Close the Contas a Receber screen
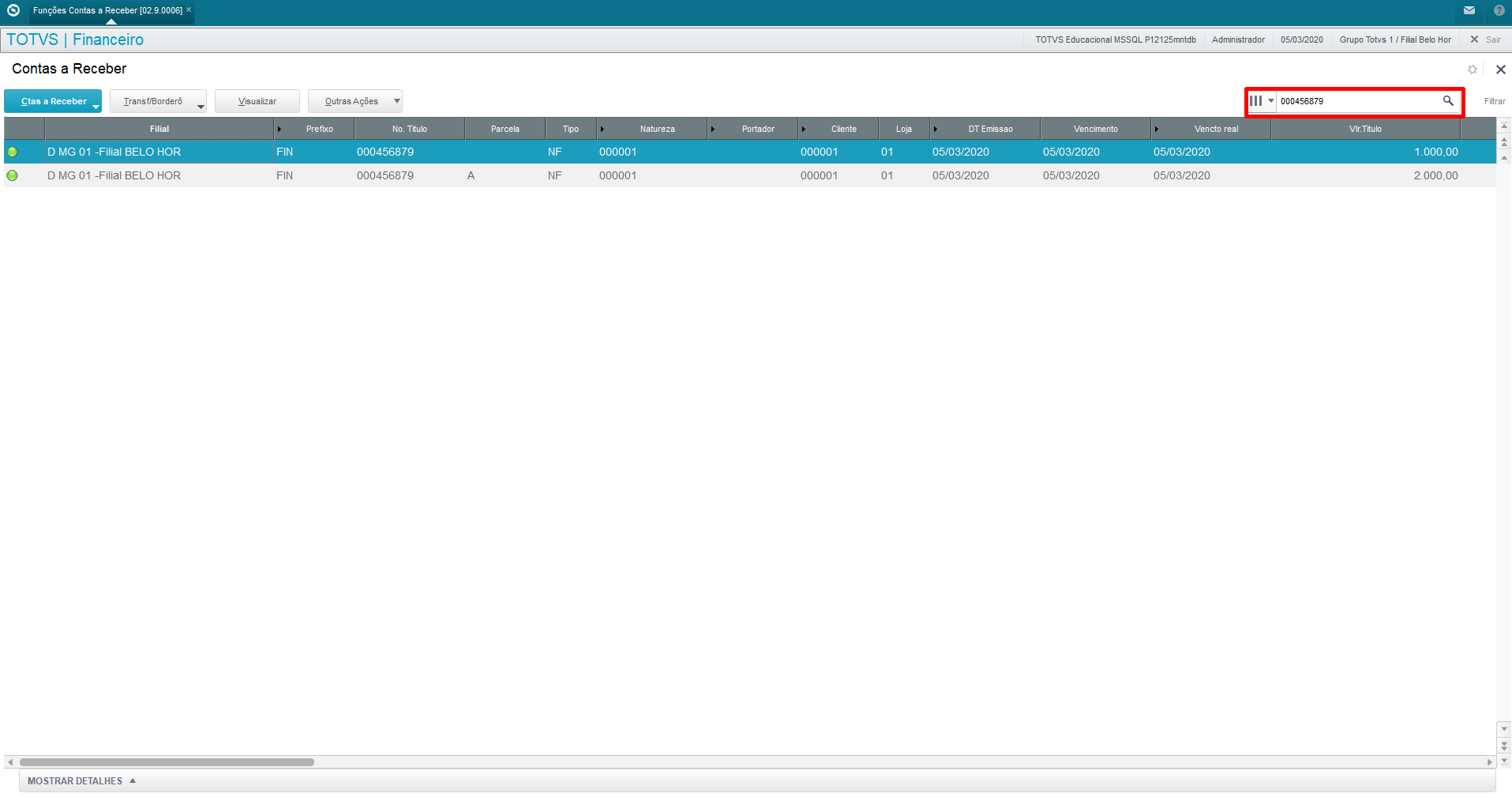 click(1501, 70)
